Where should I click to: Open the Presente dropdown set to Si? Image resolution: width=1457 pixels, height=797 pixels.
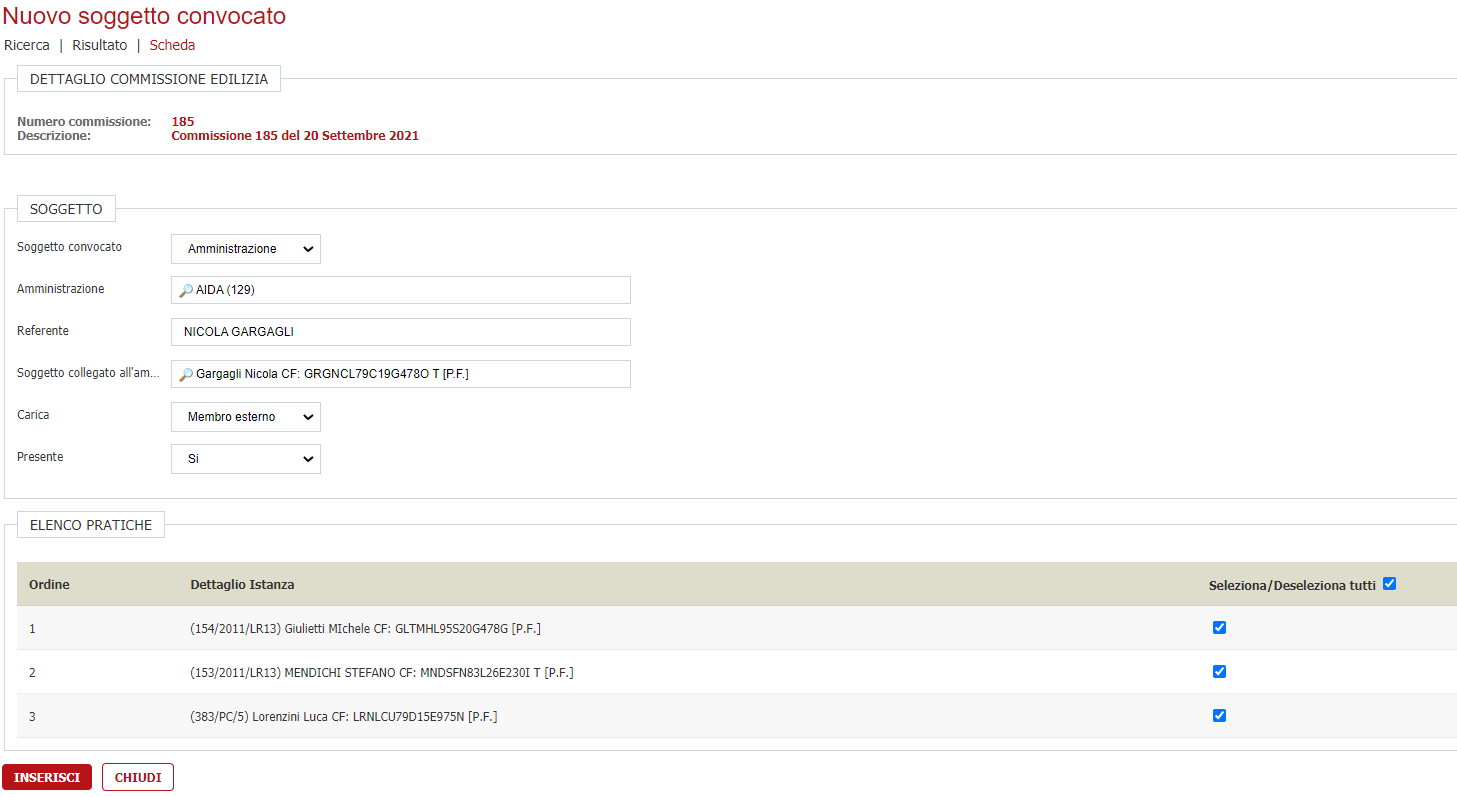pos(246,459)
